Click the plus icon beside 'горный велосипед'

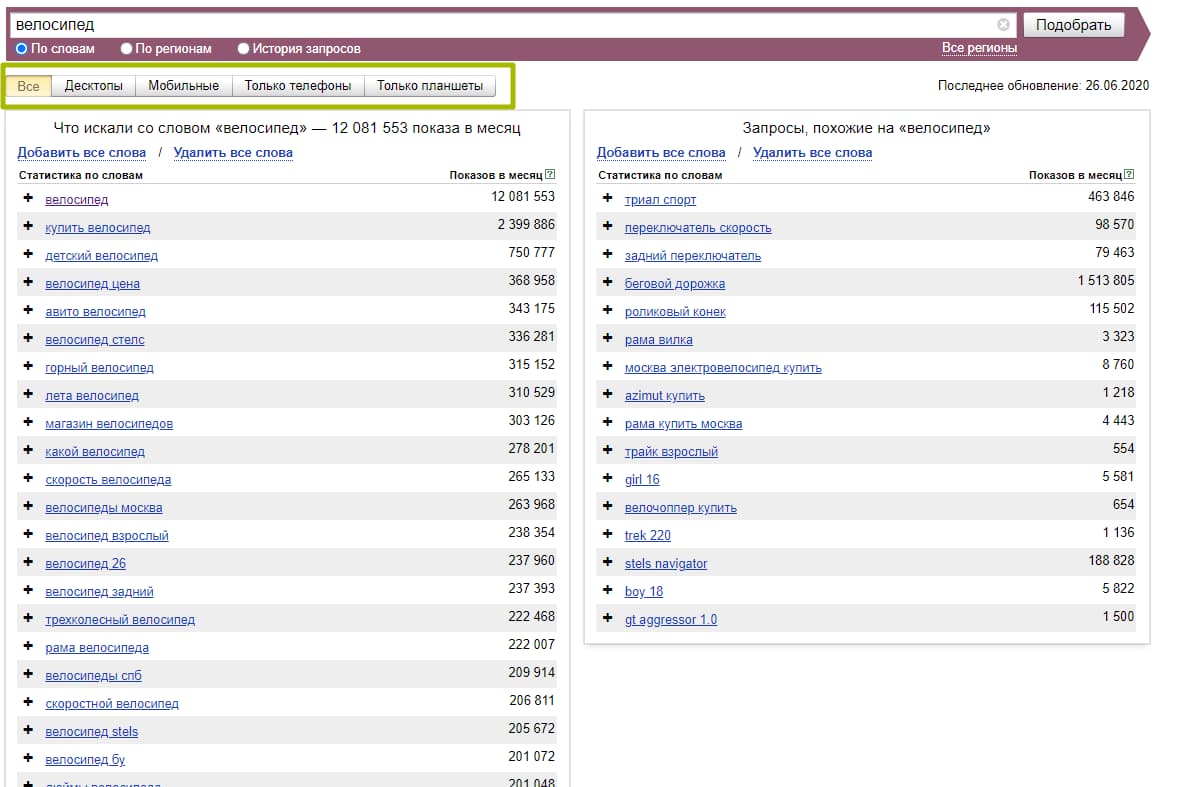tap(28, 367)
